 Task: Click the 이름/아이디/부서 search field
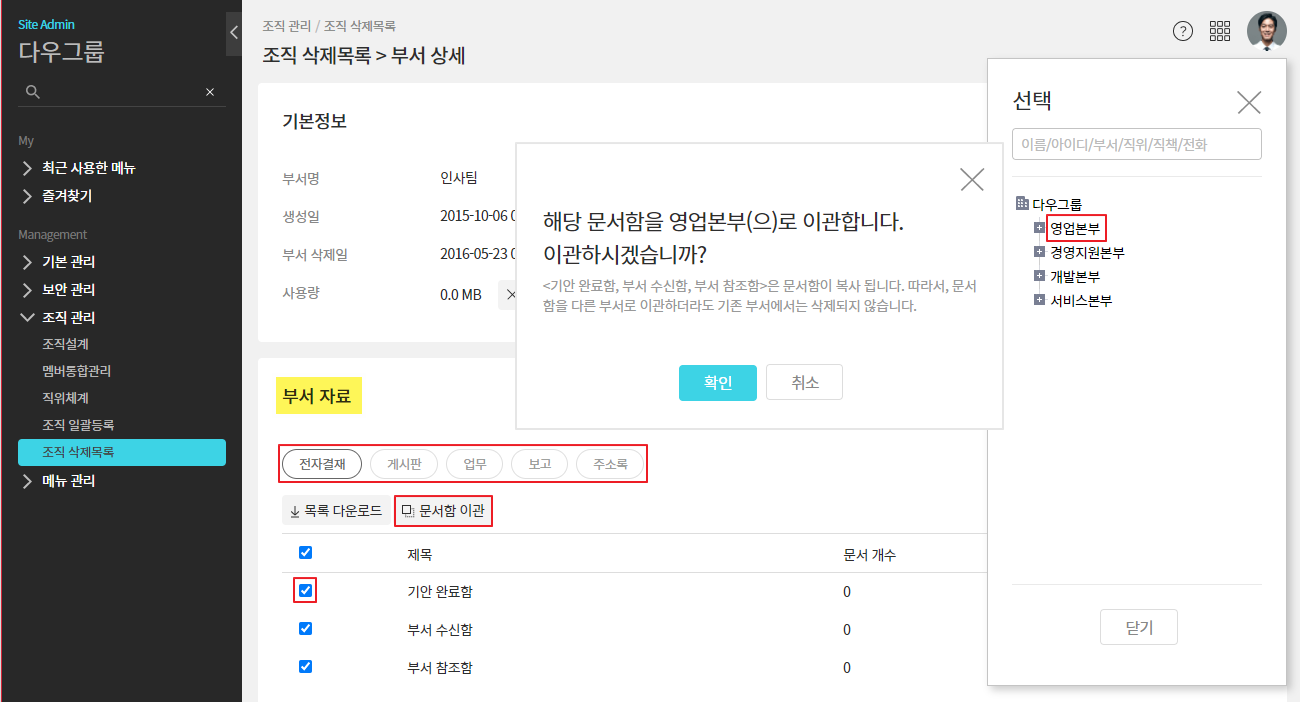(1136, 144)
